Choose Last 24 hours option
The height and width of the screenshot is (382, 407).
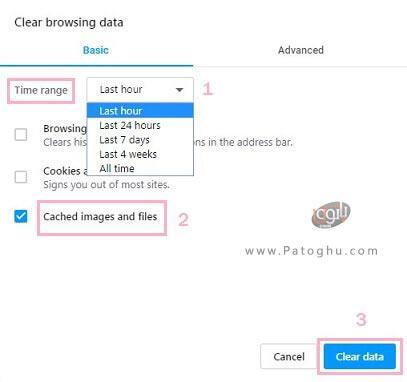tap(140, 125)
